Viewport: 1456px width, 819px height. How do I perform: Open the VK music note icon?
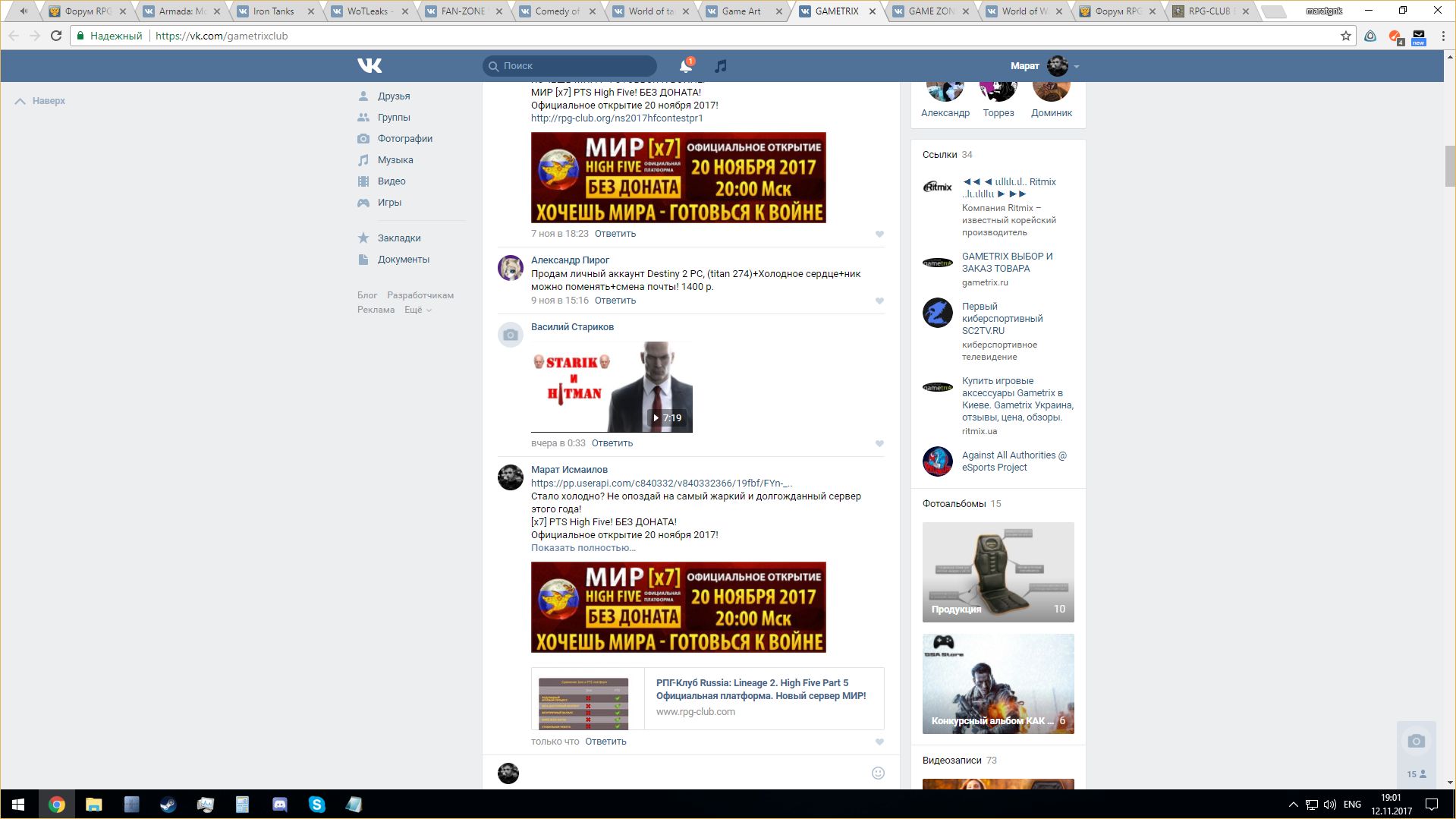point(721,66)
